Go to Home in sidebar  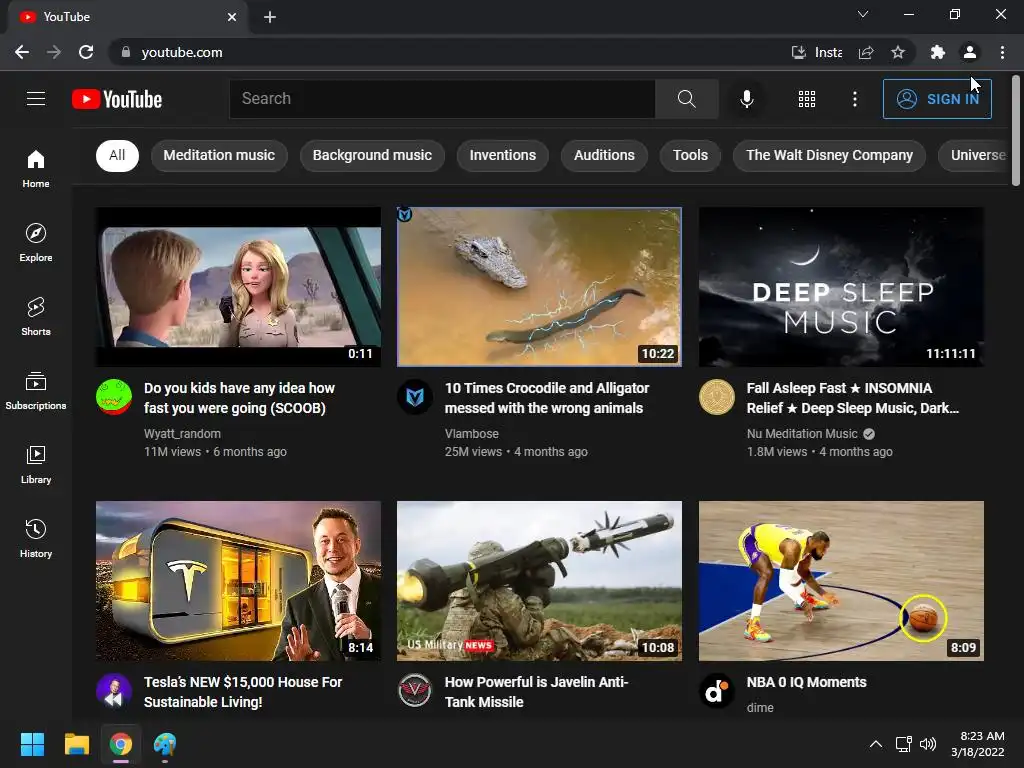click(x=36, y=168)
